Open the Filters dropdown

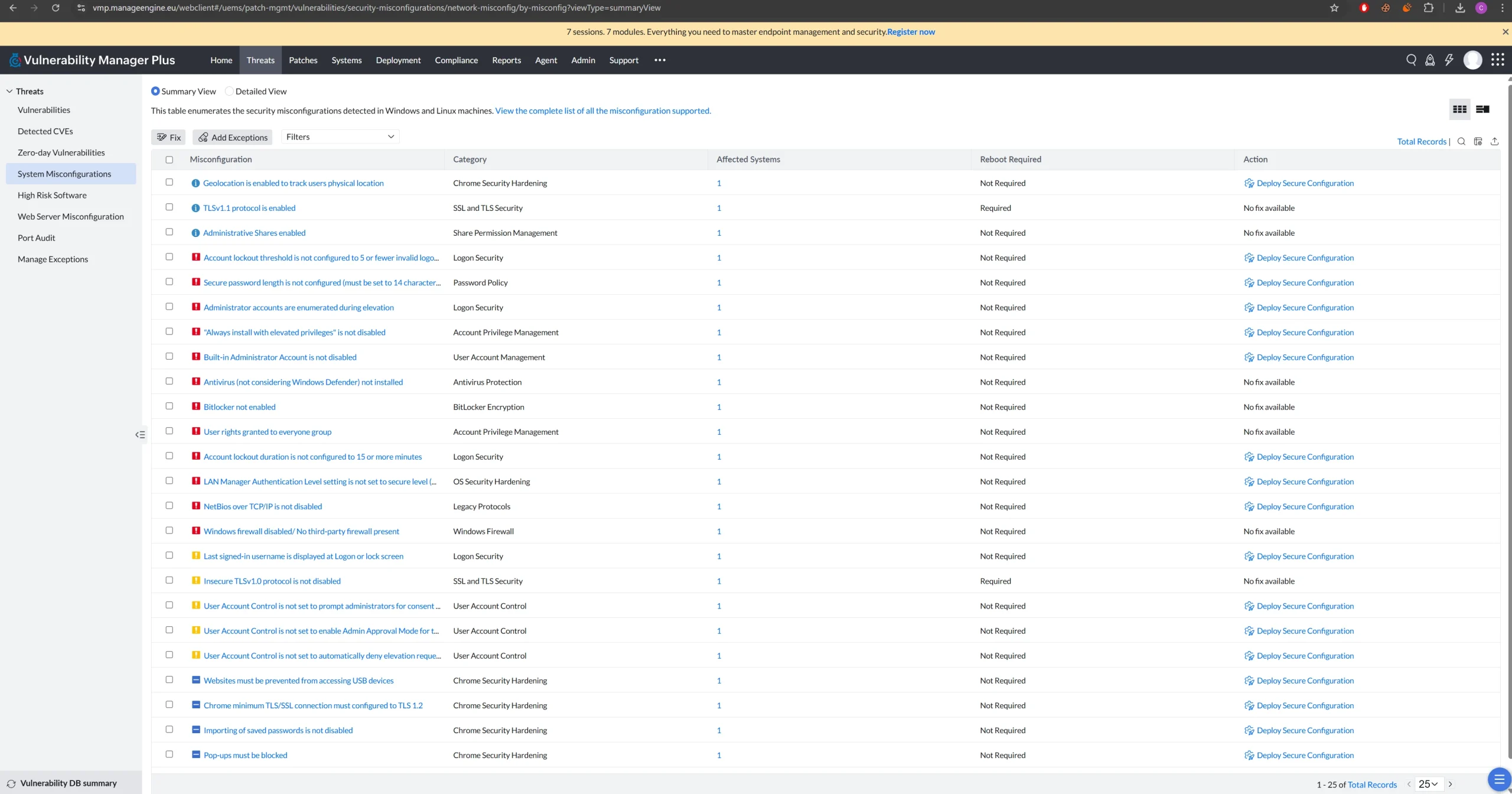tap(340, 136)
